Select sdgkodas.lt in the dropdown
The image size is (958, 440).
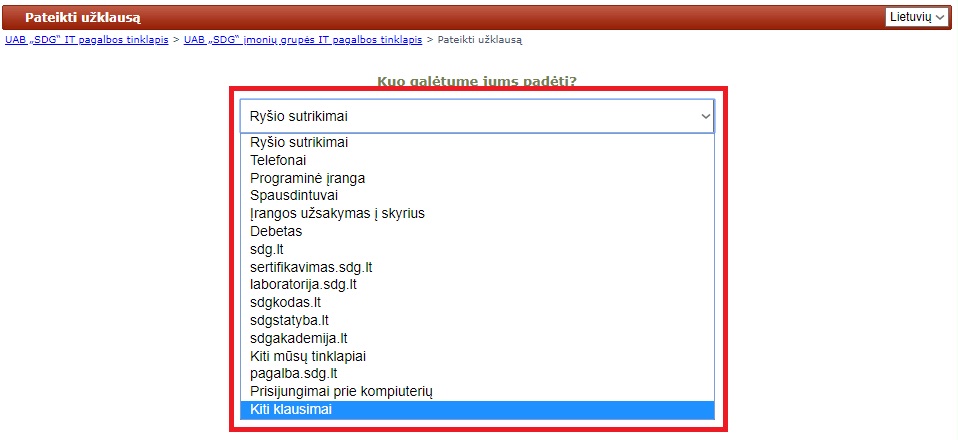pos(285,302)
